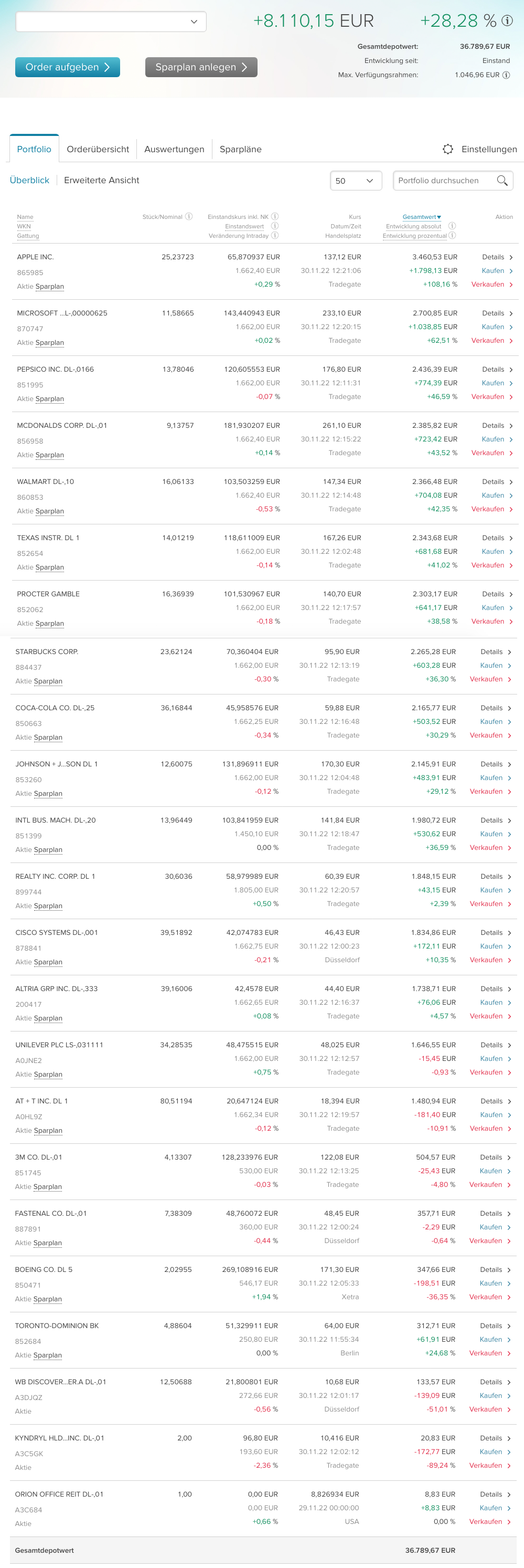Click info icon beside the +28,28 % figure
The image size is (524, 1568).
tap(508, 20)
